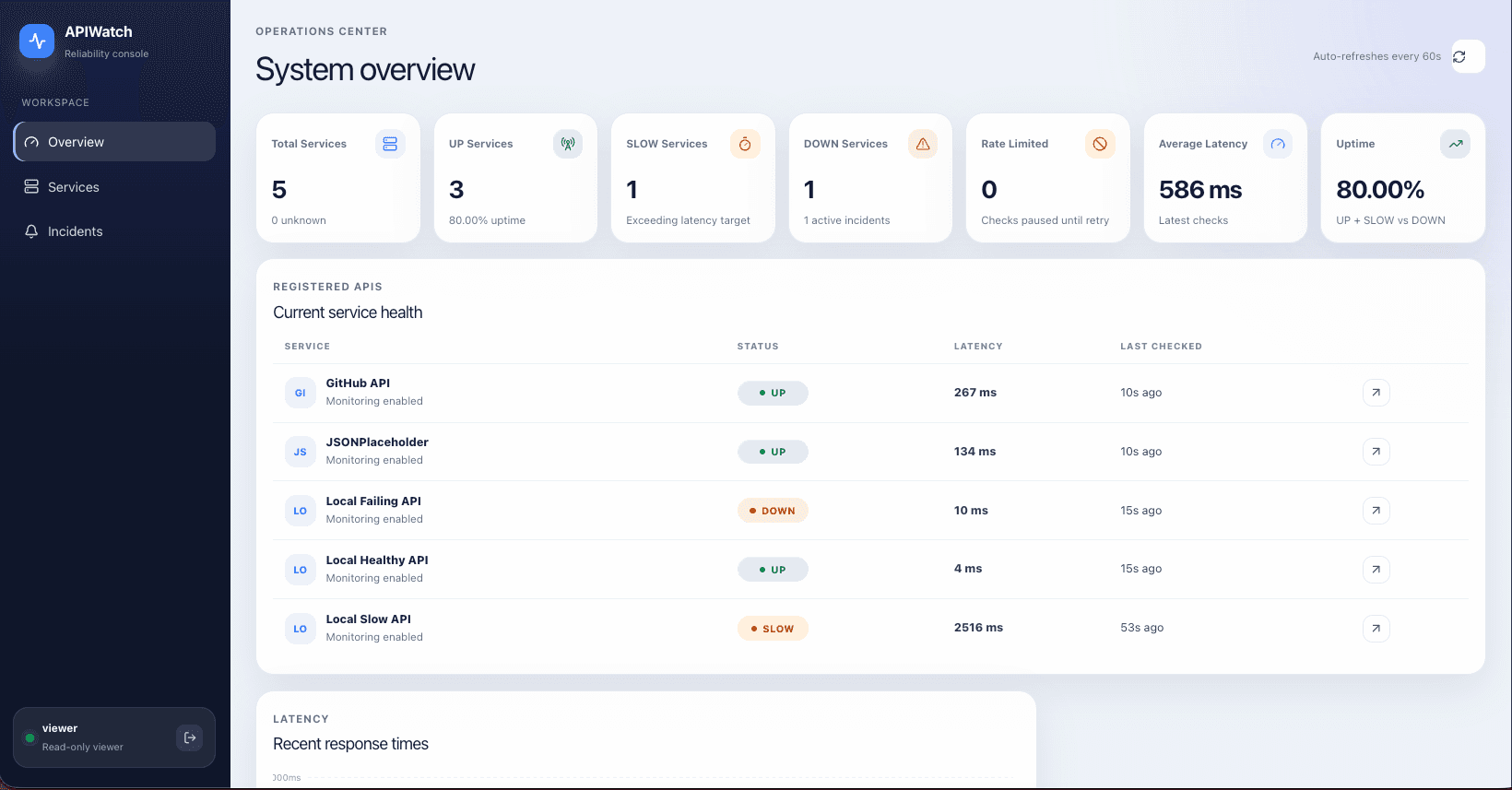Open JSONPlaceholder details arrow
1512x790 pixels.
[1376, 452]
